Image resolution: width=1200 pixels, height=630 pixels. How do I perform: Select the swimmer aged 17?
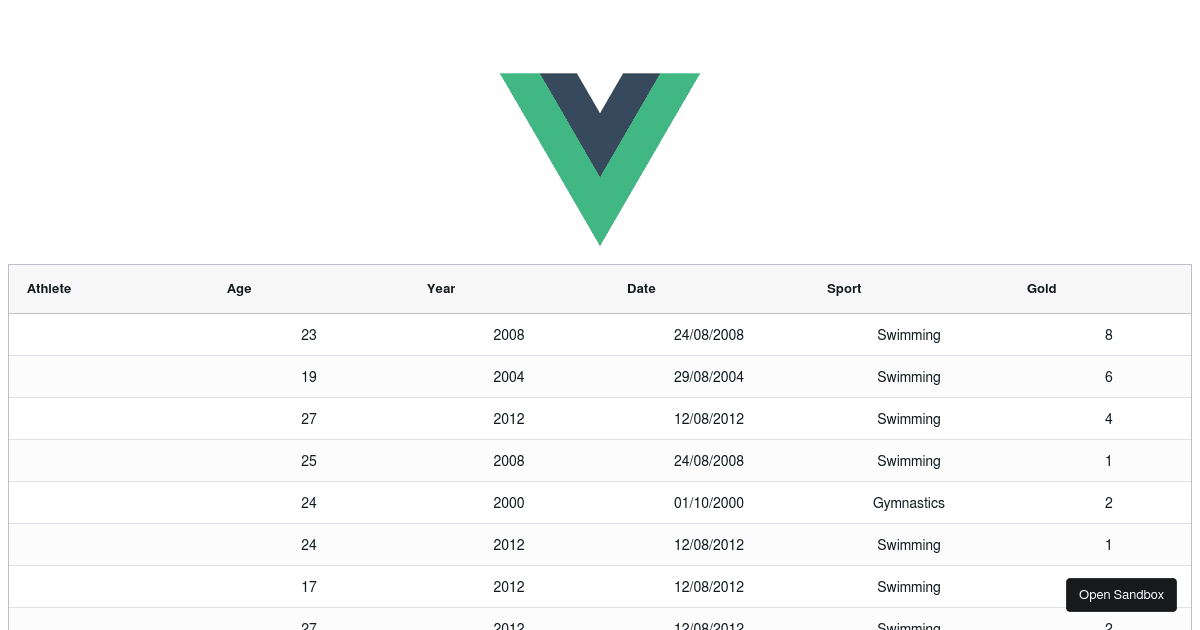pyautogui.click(x=309, y=587)
